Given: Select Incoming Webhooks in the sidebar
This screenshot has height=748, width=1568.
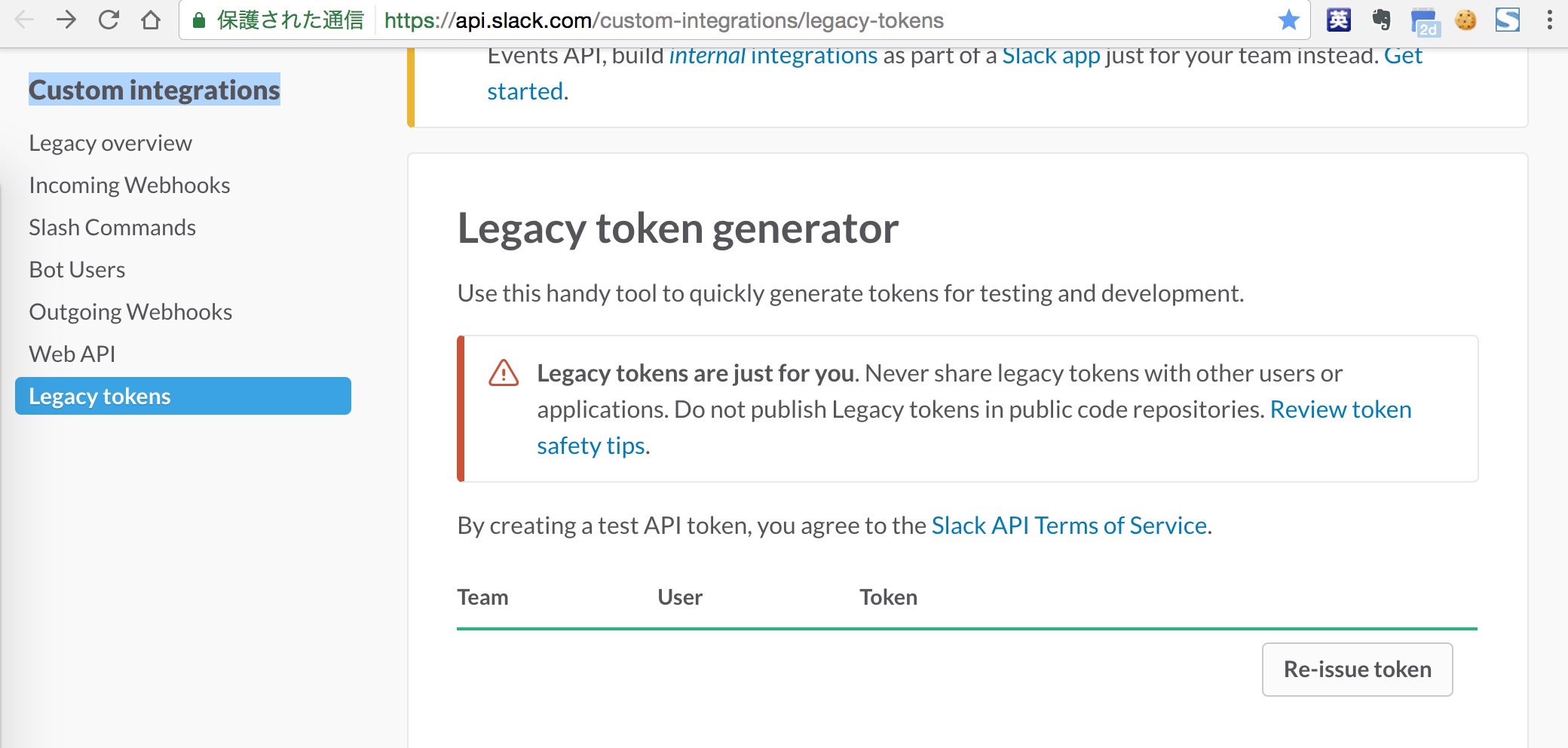Looking at the screenshot, I should (130, 185).
